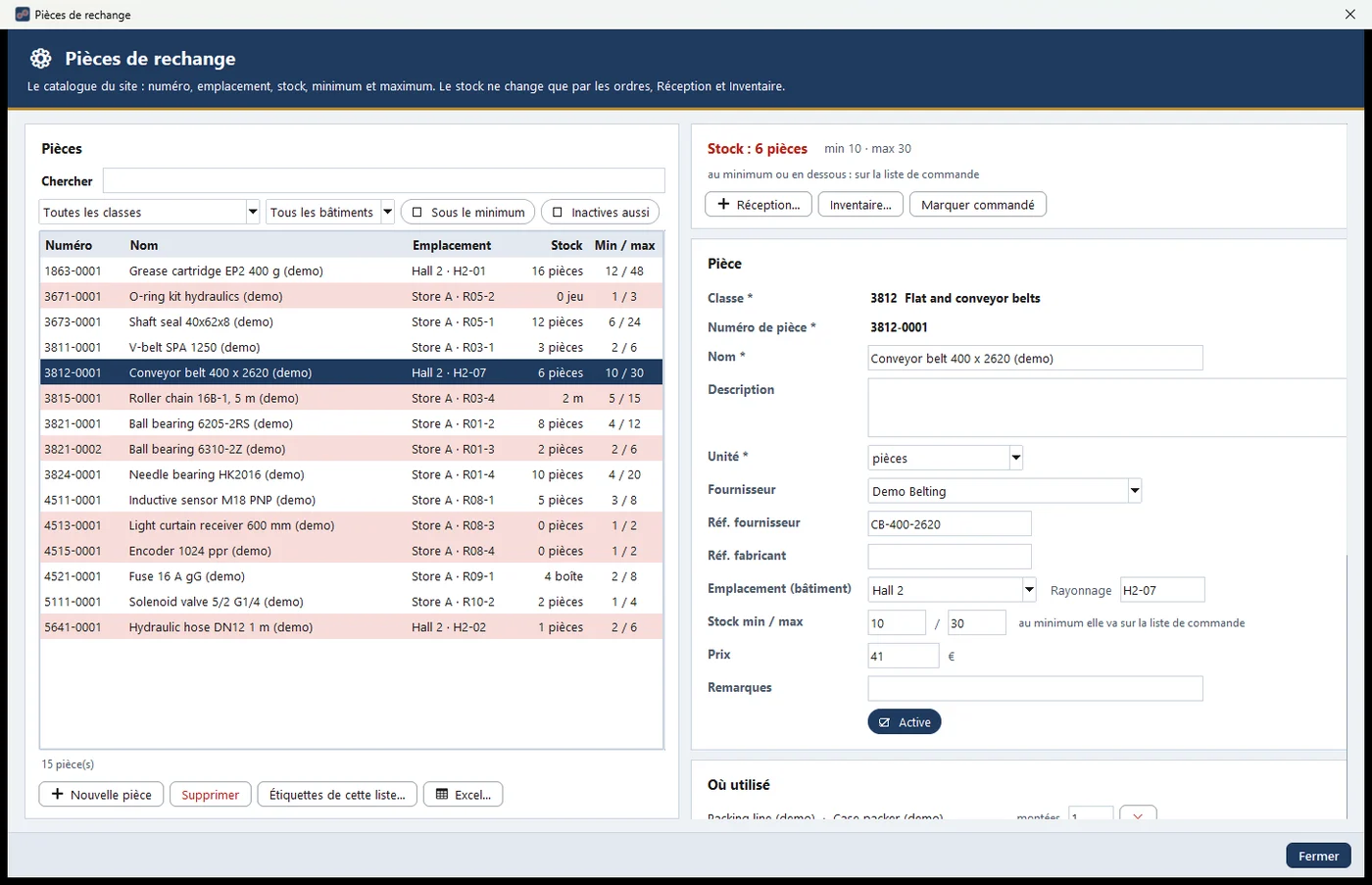Choose the Fuse 16 A gG row
Screen dimensions: 1372x885
(352, 576)
